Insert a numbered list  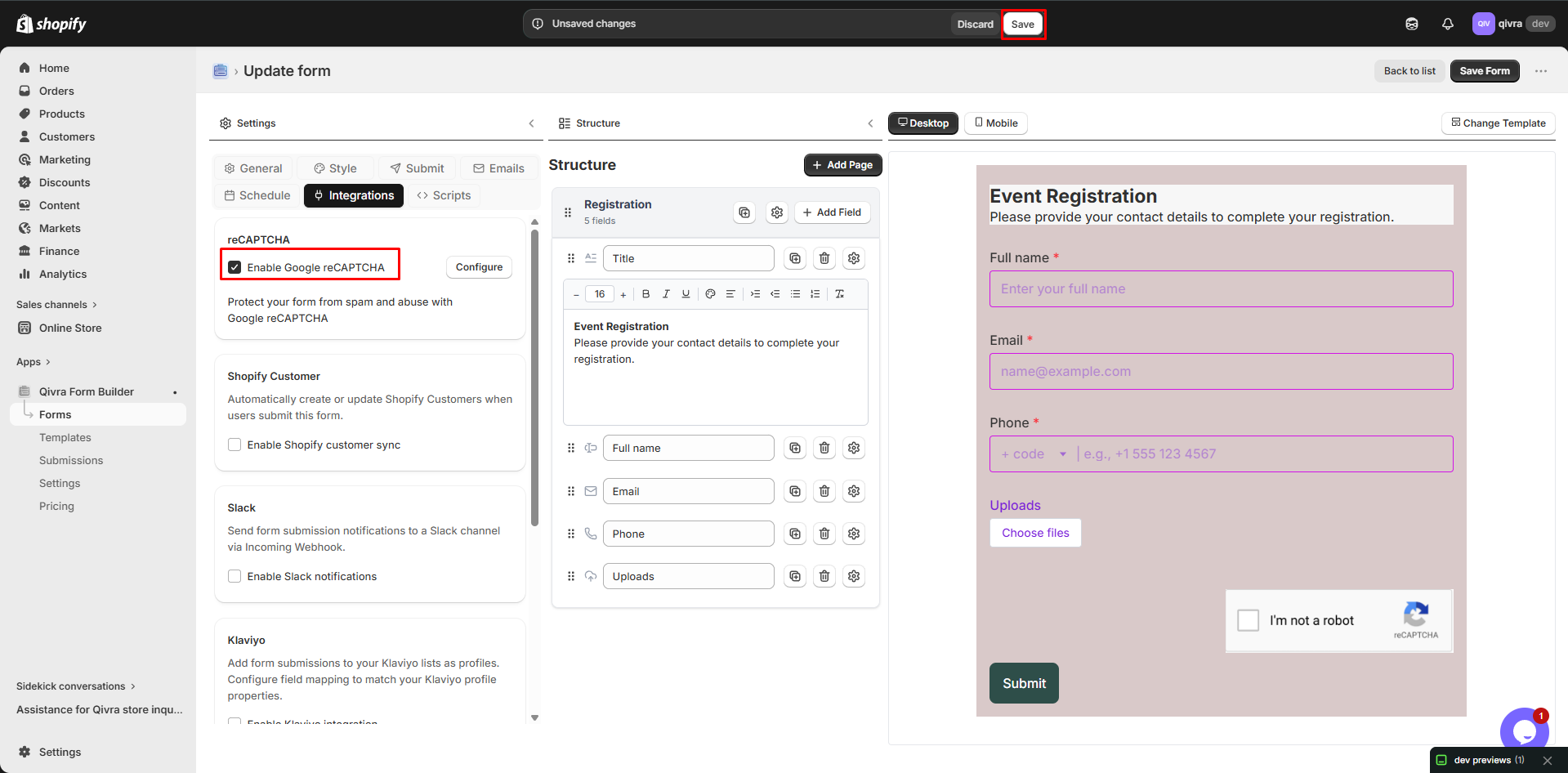[x=815, y=294]
